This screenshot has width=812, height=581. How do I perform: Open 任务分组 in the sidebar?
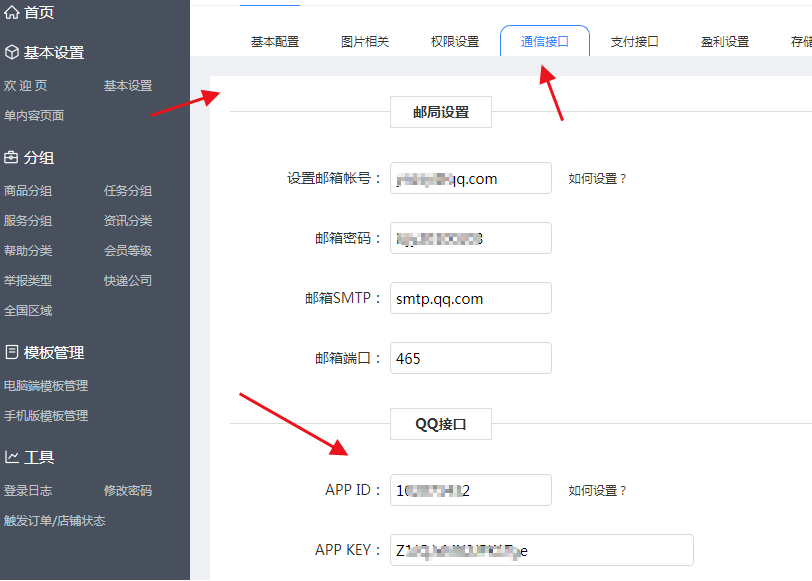(x=128, y=191)
